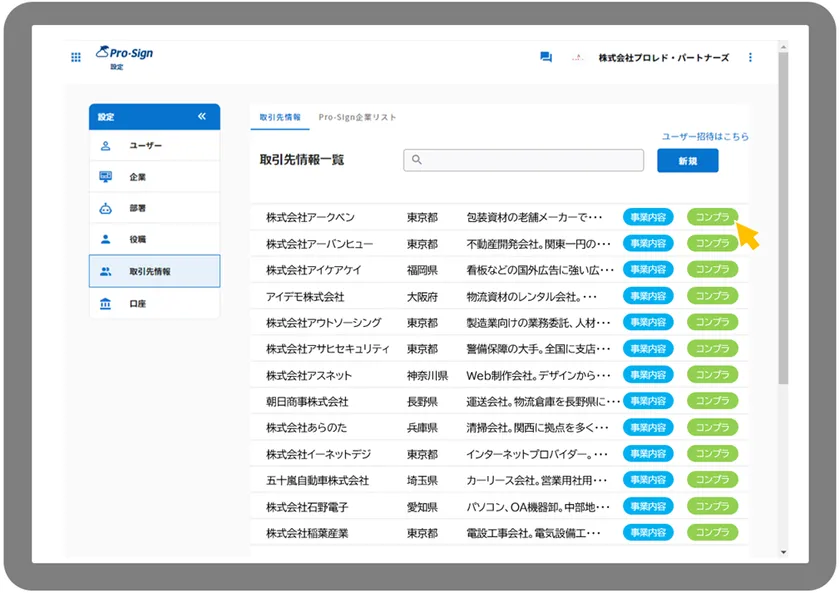
Task: Open the vertical three-dot options menu
Action: pos(750,57)
